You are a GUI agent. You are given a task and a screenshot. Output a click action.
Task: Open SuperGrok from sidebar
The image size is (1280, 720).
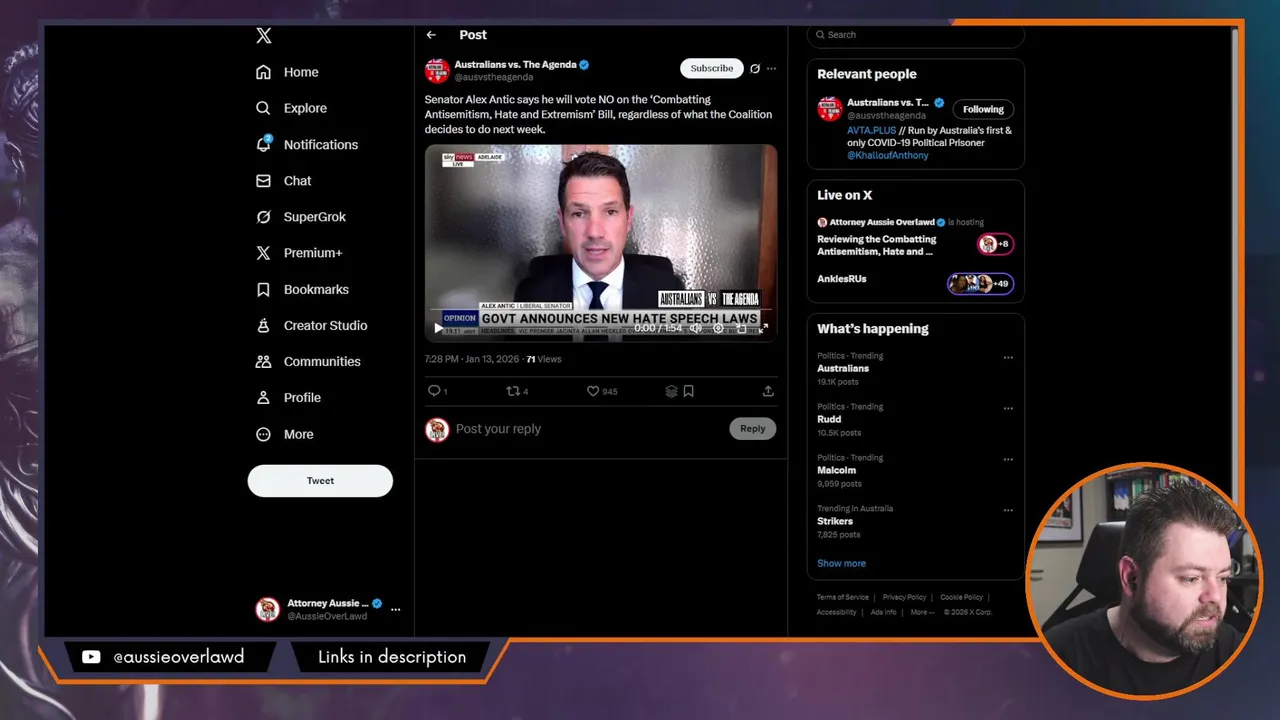point(301,217)
